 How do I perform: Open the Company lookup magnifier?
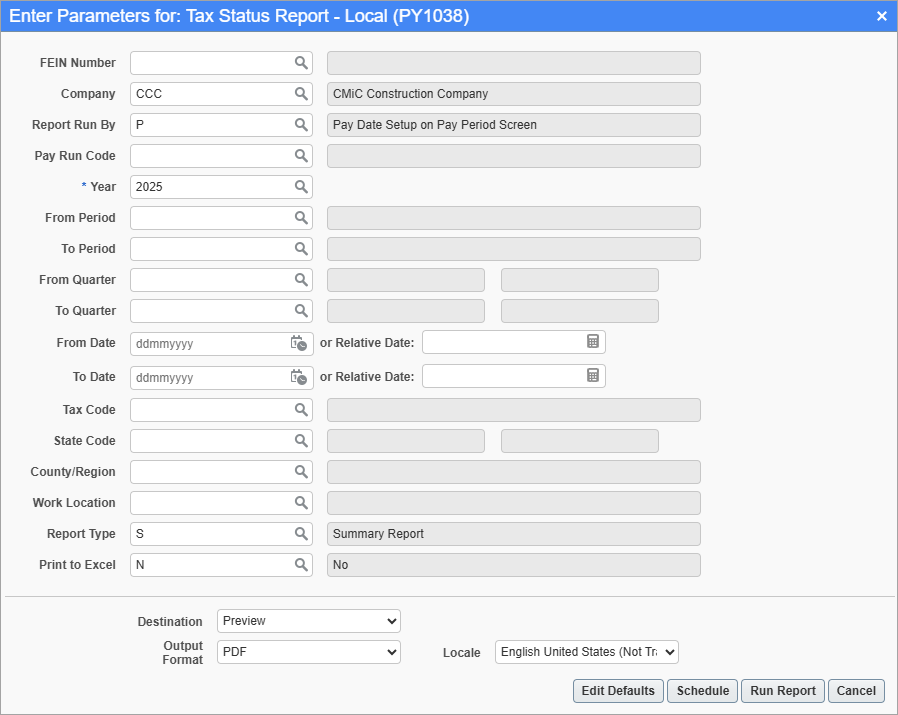click(x=300, y=93)
